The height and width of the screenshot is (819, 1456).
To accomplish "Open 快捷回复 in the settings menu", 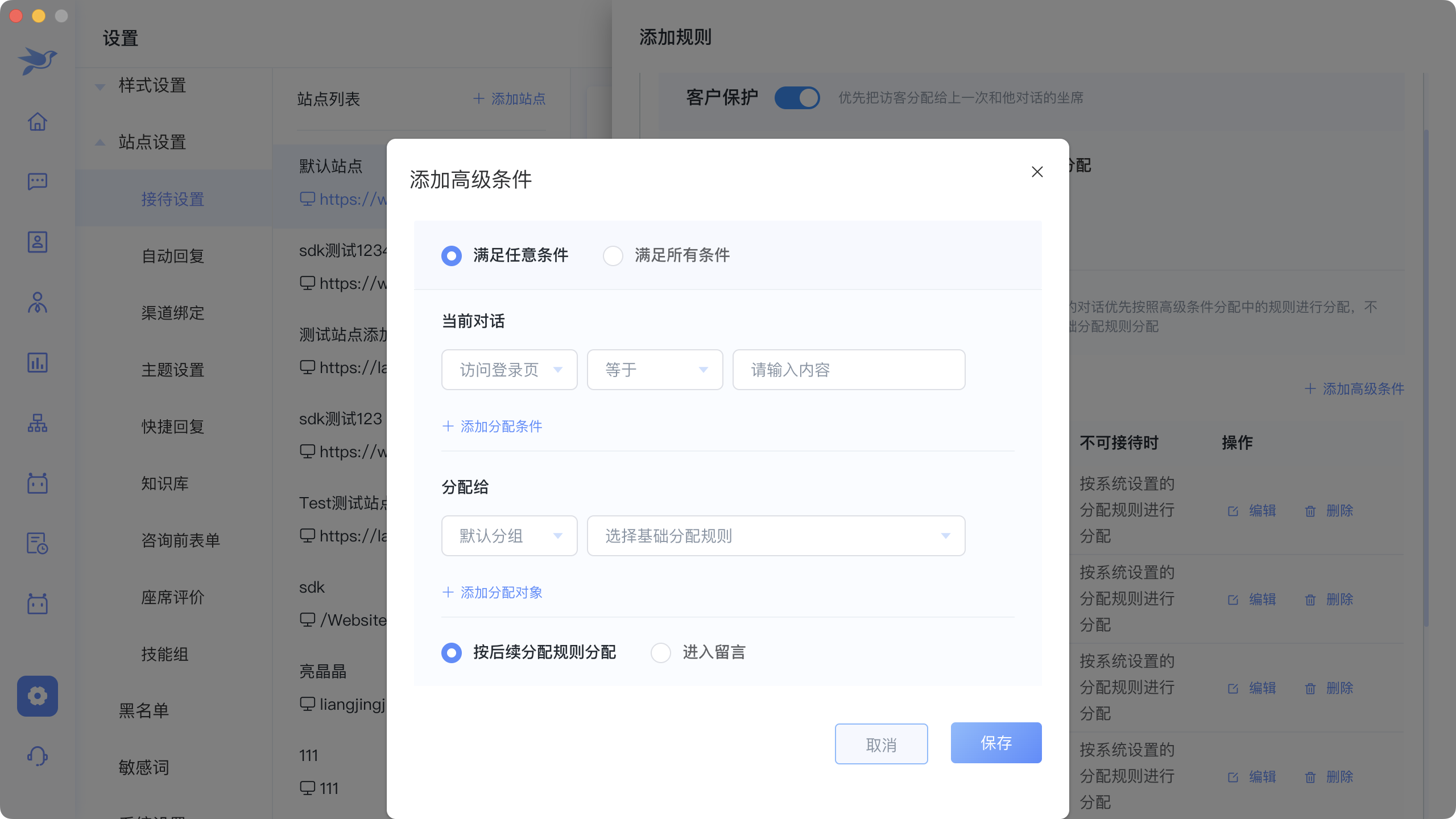I will 173,427.
